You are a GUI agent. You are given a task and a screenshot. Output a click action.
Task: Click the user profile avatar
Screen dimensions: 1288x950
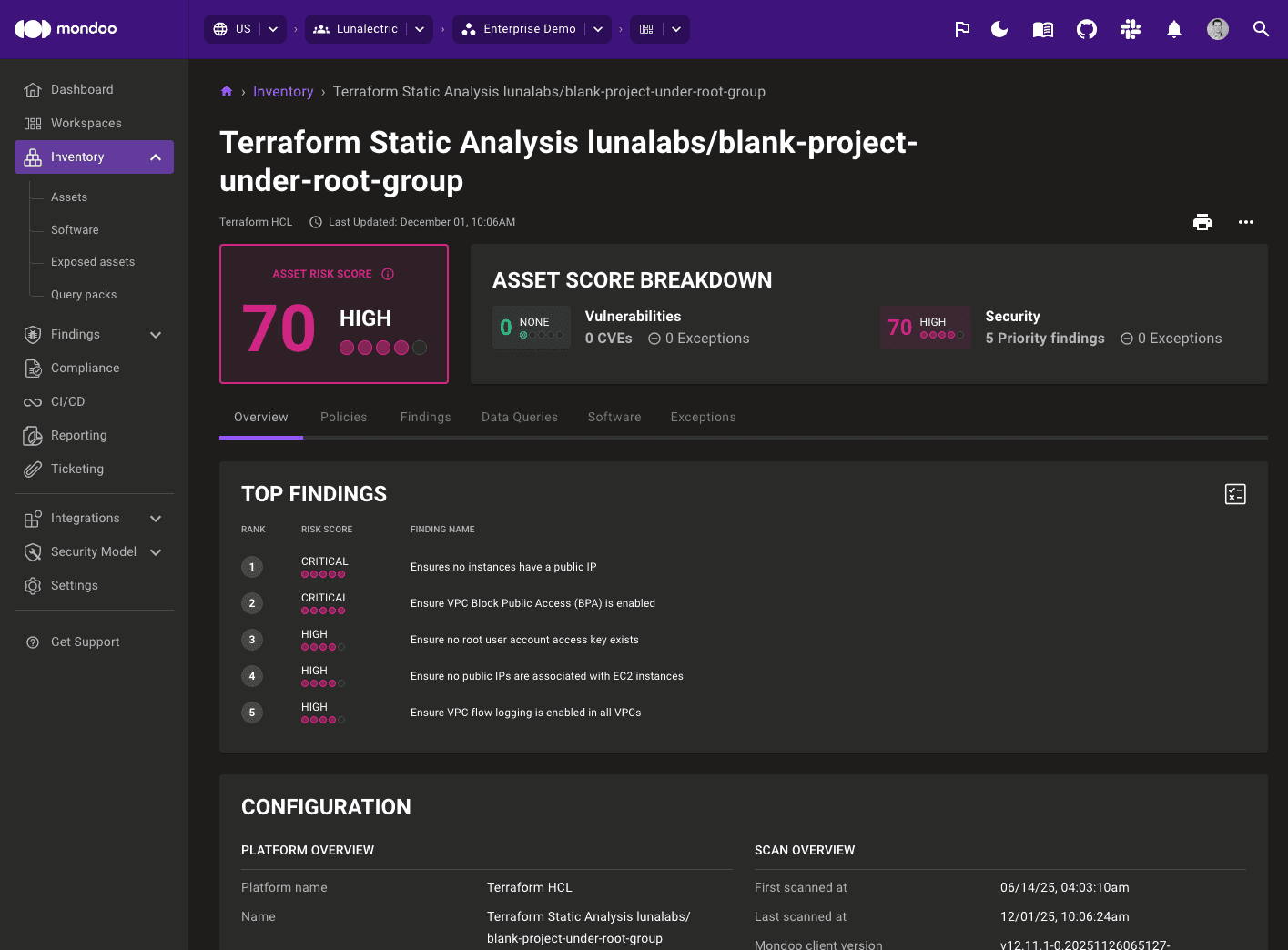1217,28
